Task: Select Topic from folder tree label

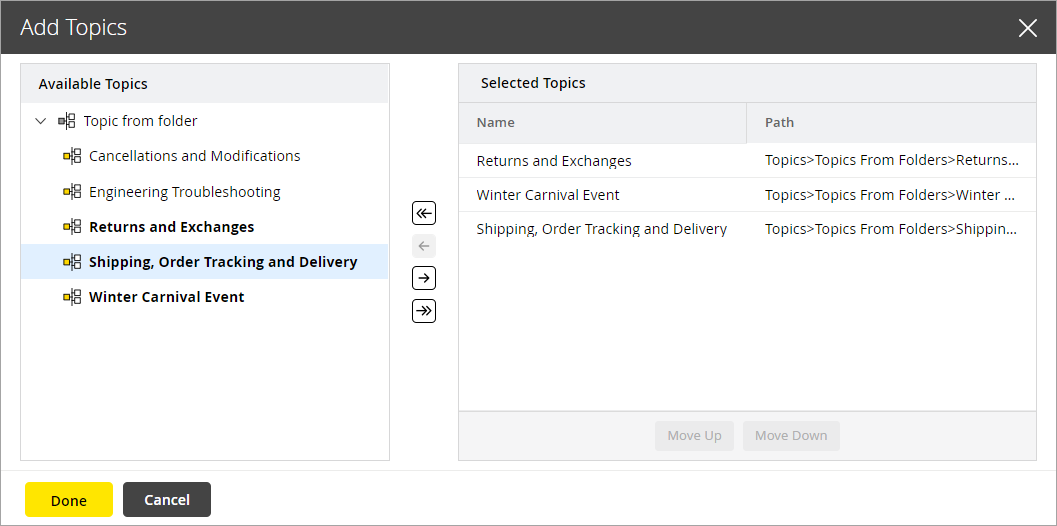Action: click(140, 121)
